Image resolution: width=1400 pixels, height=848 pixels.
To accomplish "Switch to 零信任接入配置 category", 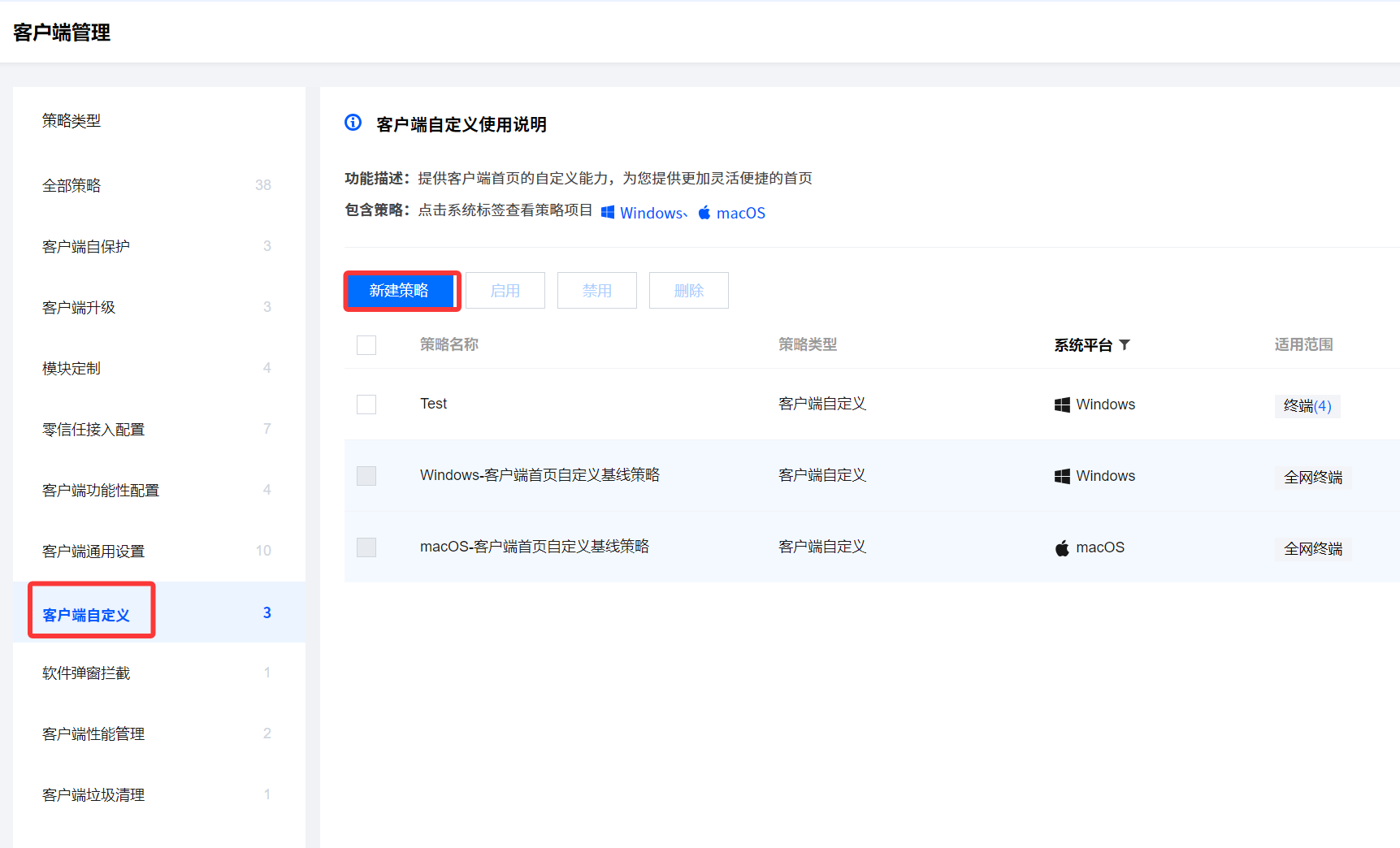I will coord(93,430).
